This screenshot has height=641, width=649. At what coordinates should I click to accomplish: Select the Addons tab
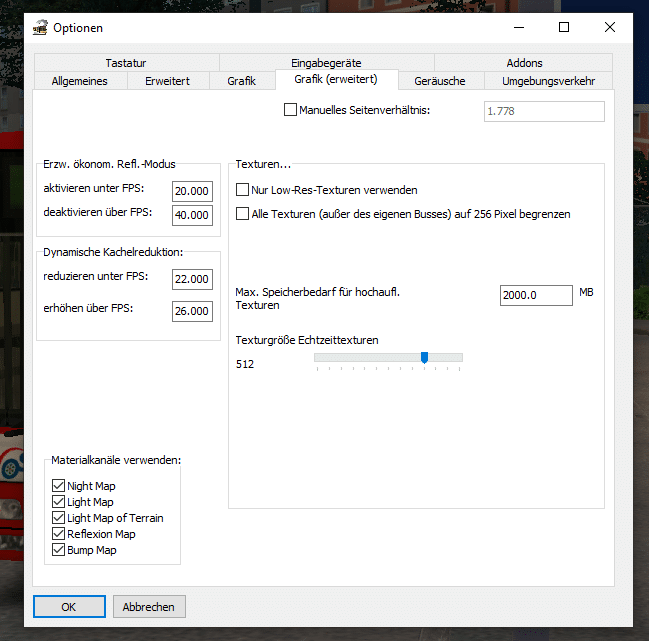tap(524, 63)
